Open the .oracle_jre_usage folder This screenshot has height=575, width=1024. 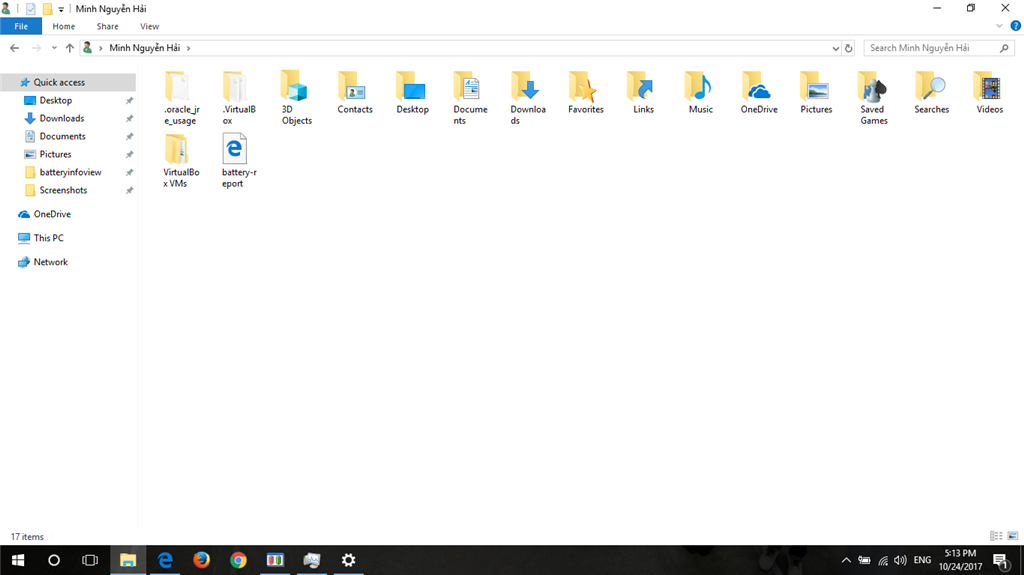coord(181,98)
